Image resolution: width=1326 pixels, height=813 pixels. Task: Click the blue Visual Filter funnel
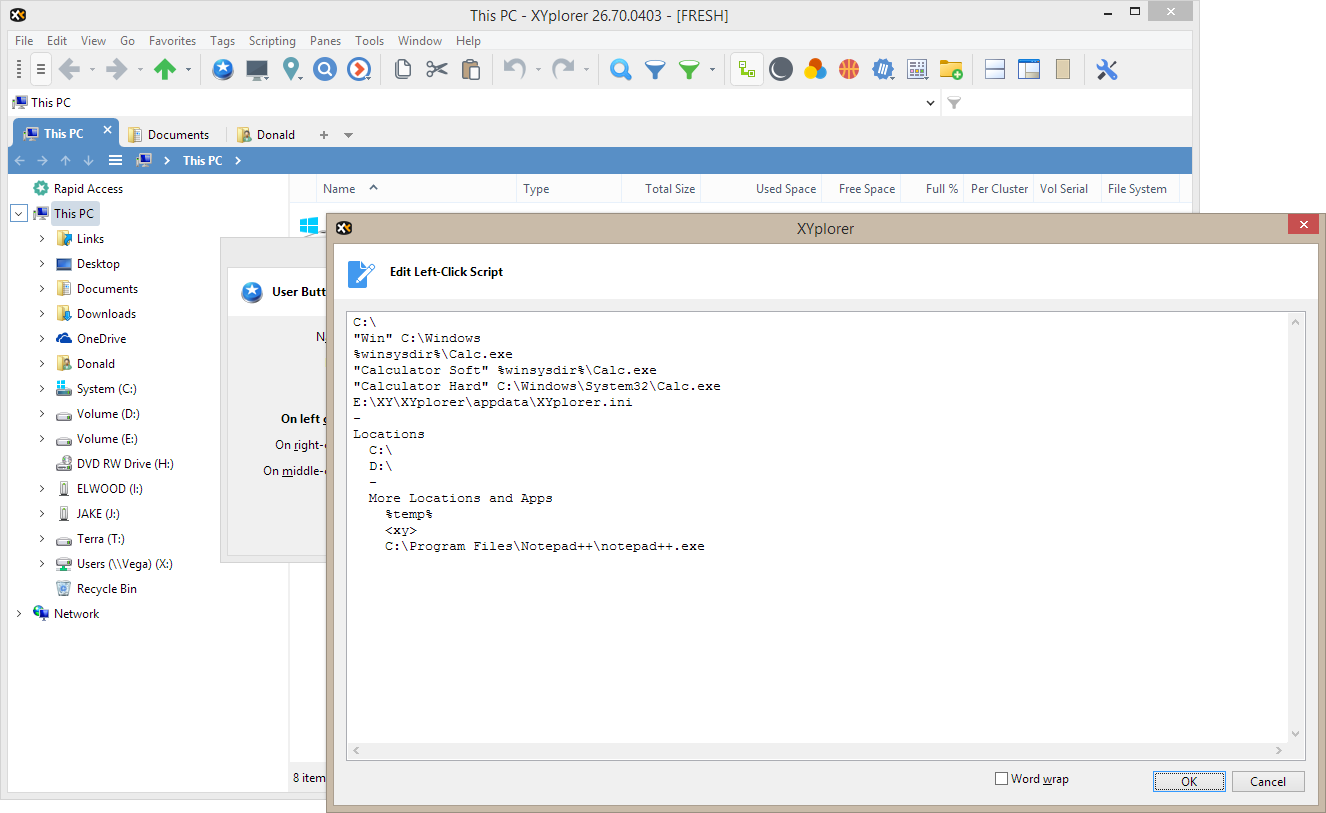tap(655, 69)
